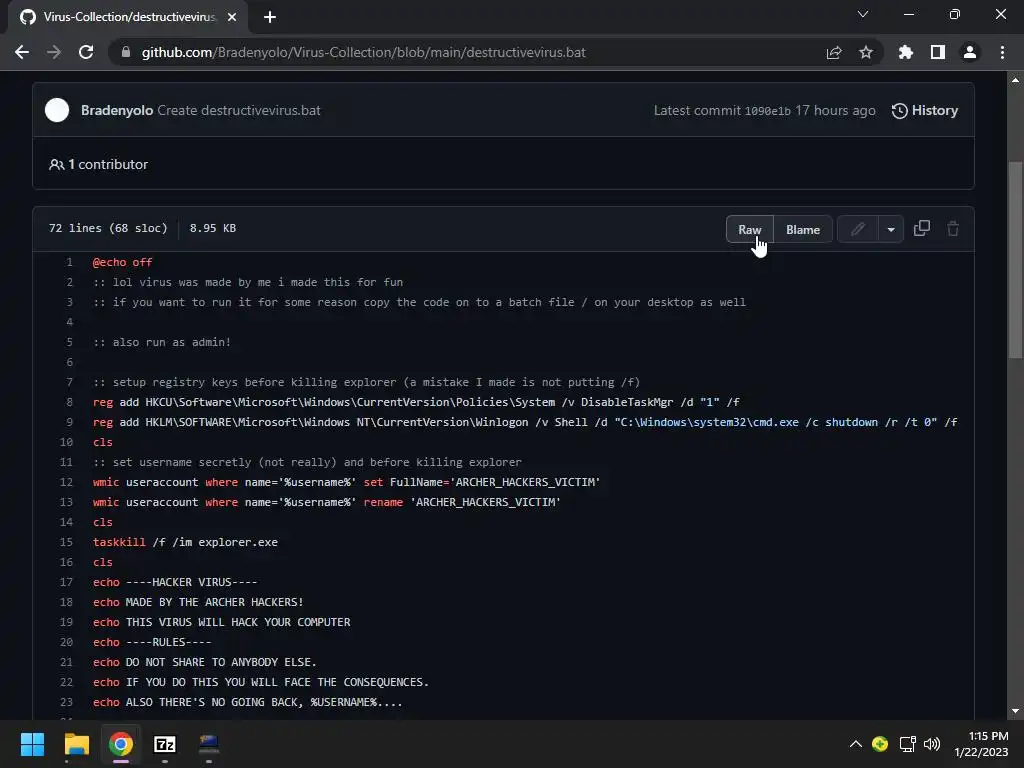Click line number 23
The image size is (1024, 768).
(x=66, y=702)
